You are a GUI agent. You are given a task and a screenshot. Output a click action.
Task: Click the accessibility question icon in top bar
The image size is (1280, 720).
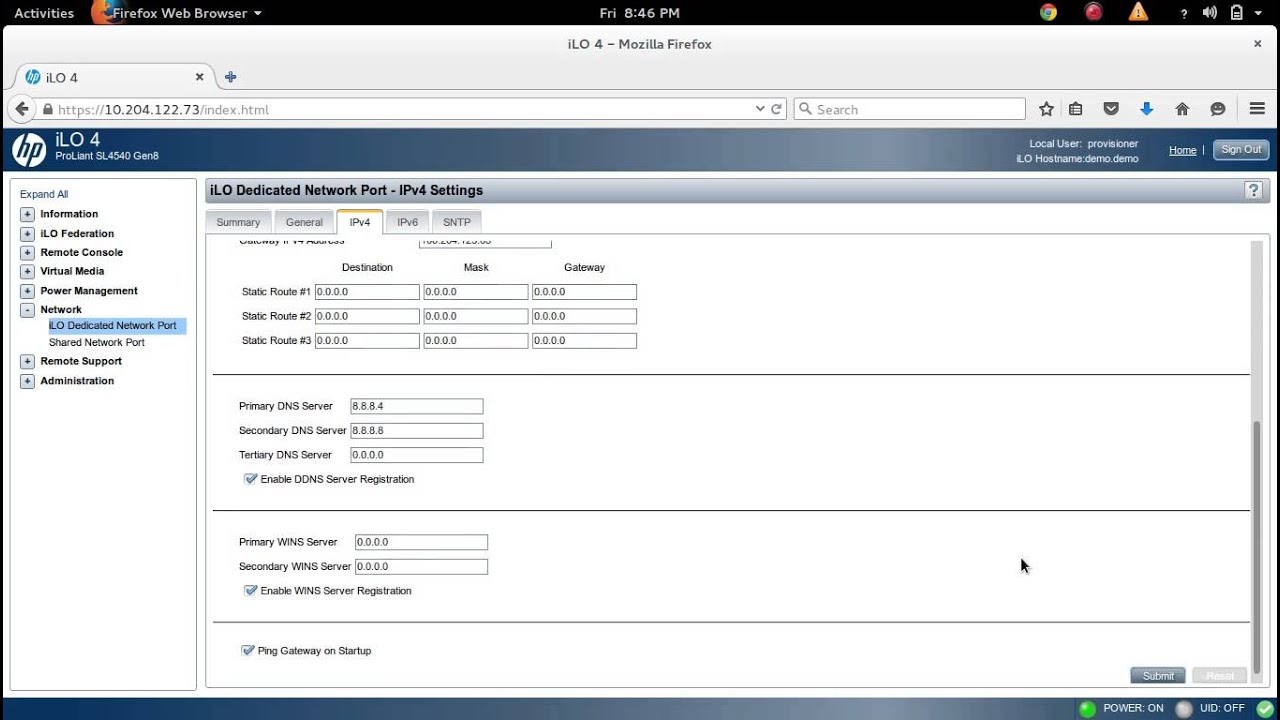point(1184,13)
